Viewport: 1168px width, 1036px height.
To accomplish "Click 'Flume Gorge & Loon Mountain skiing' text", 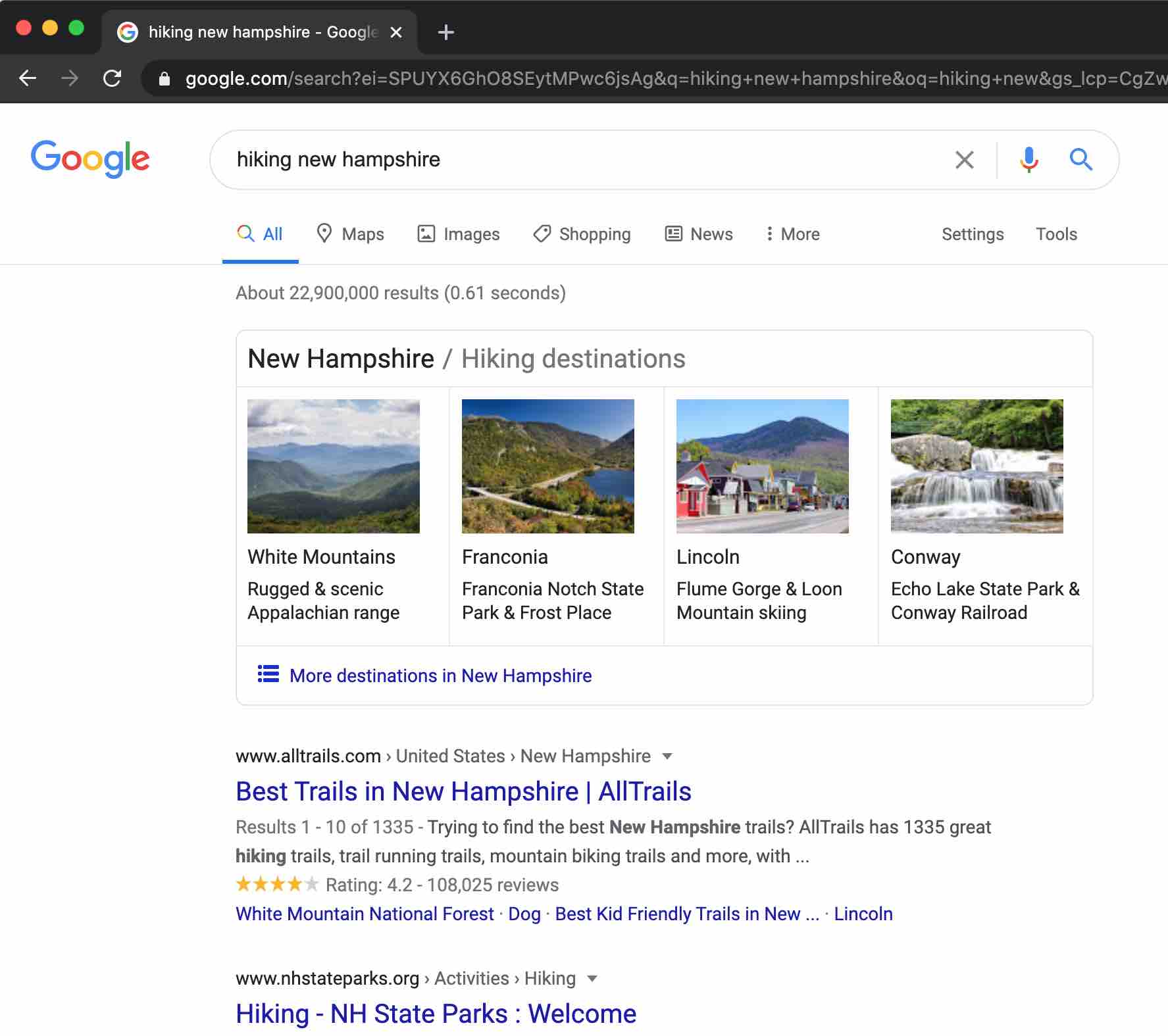I will (x=759, y=601).
